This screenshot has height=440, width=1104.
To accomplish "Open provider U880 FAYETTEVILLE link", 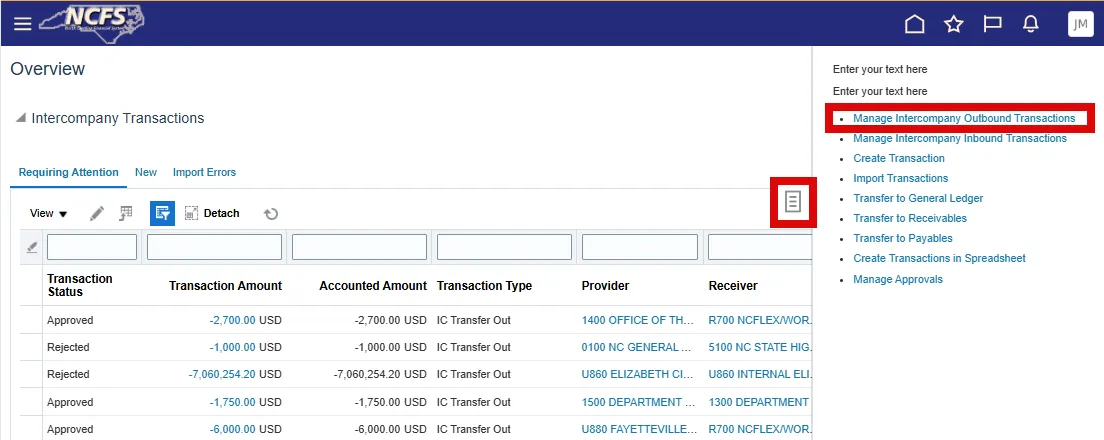I will pos(640,429).
